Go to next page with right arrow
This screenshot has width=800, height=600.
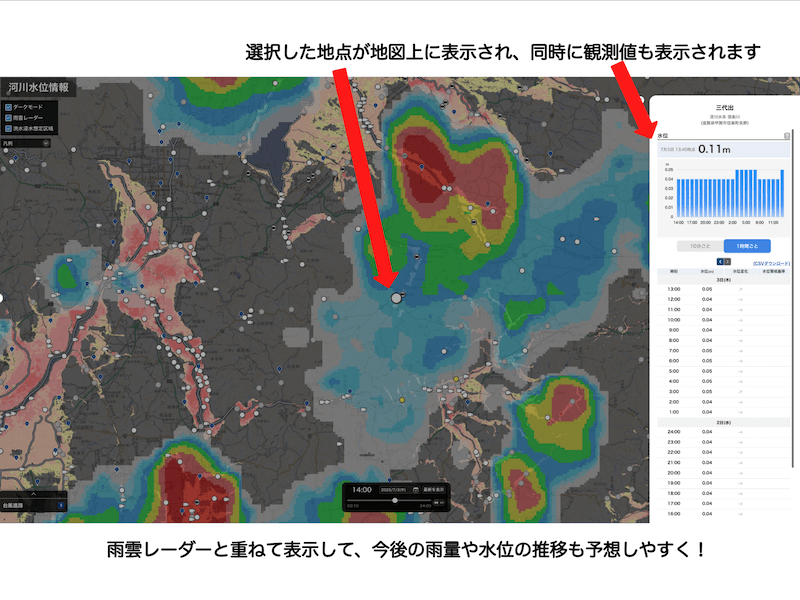[x=727, y=262]
